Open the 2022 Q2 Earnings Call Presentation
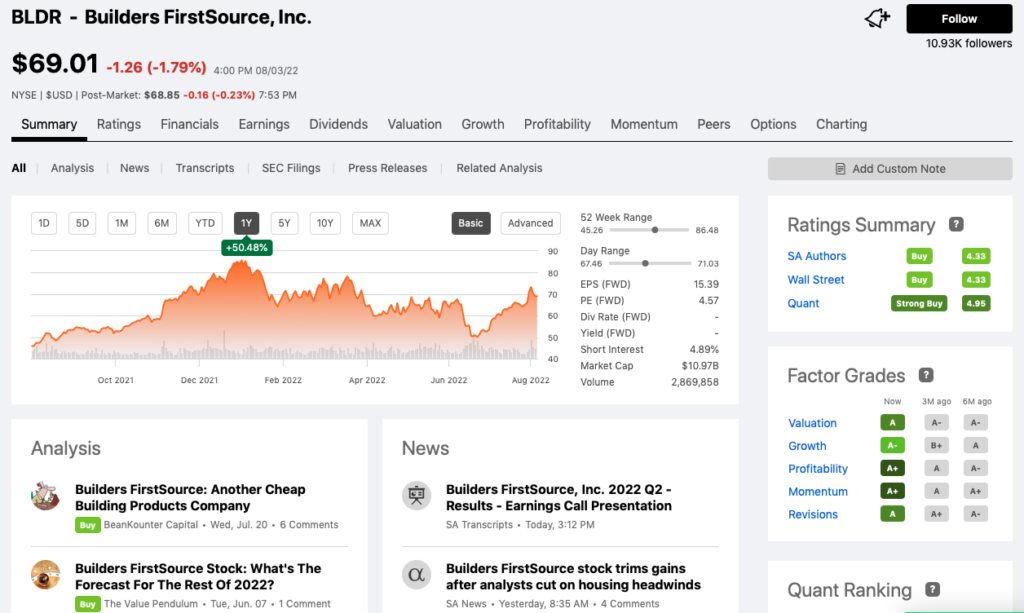 559,497
